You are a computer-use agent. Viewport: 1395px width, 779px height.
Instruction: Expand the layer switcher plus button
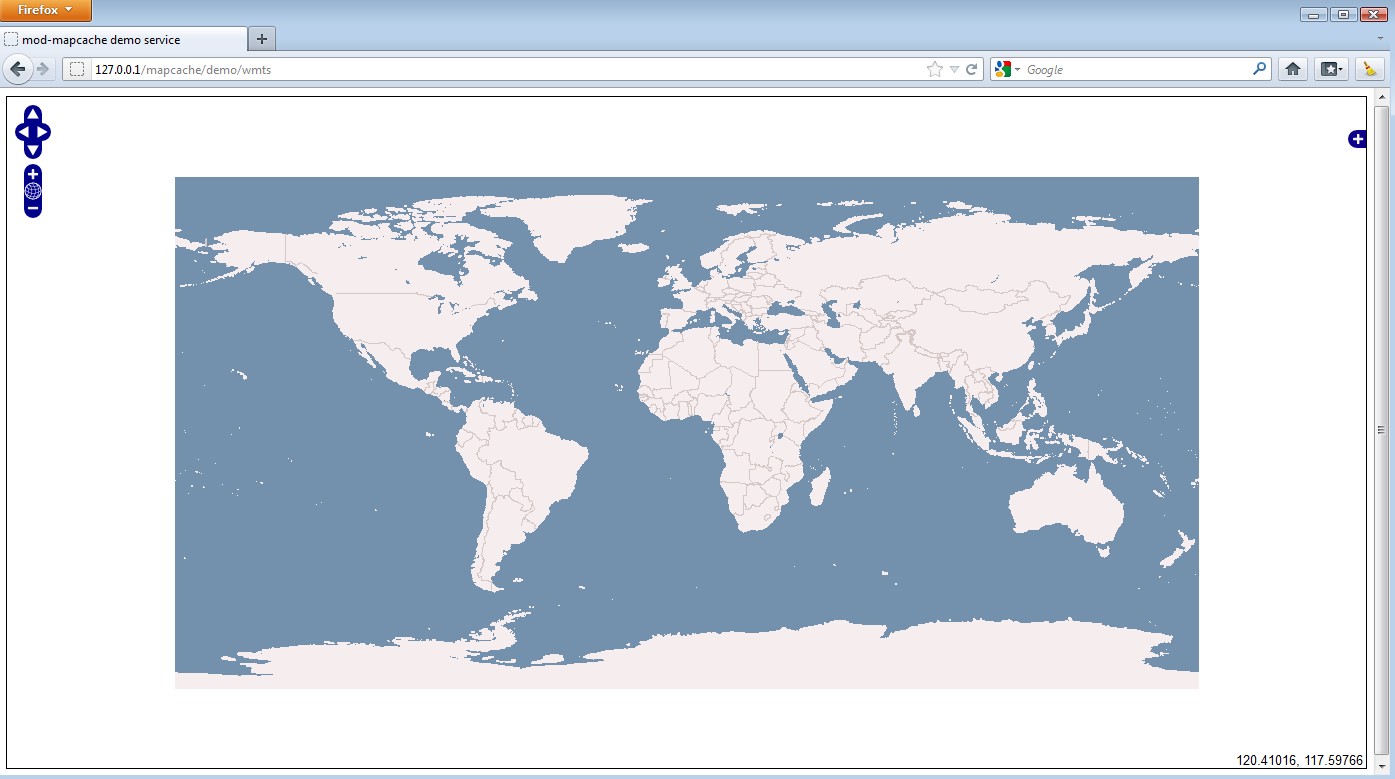[x=1357, y=139]
